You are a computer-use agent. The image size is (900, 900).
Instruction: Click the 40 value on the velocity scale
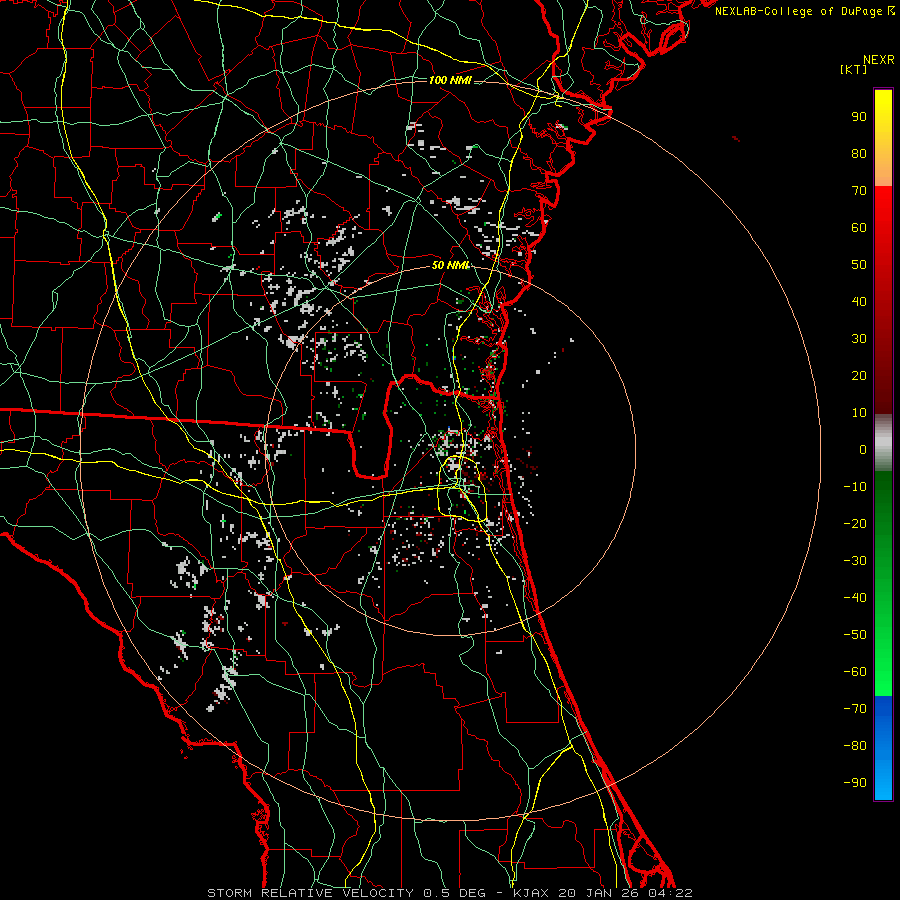pyautogui.click(x=859, y=302)
